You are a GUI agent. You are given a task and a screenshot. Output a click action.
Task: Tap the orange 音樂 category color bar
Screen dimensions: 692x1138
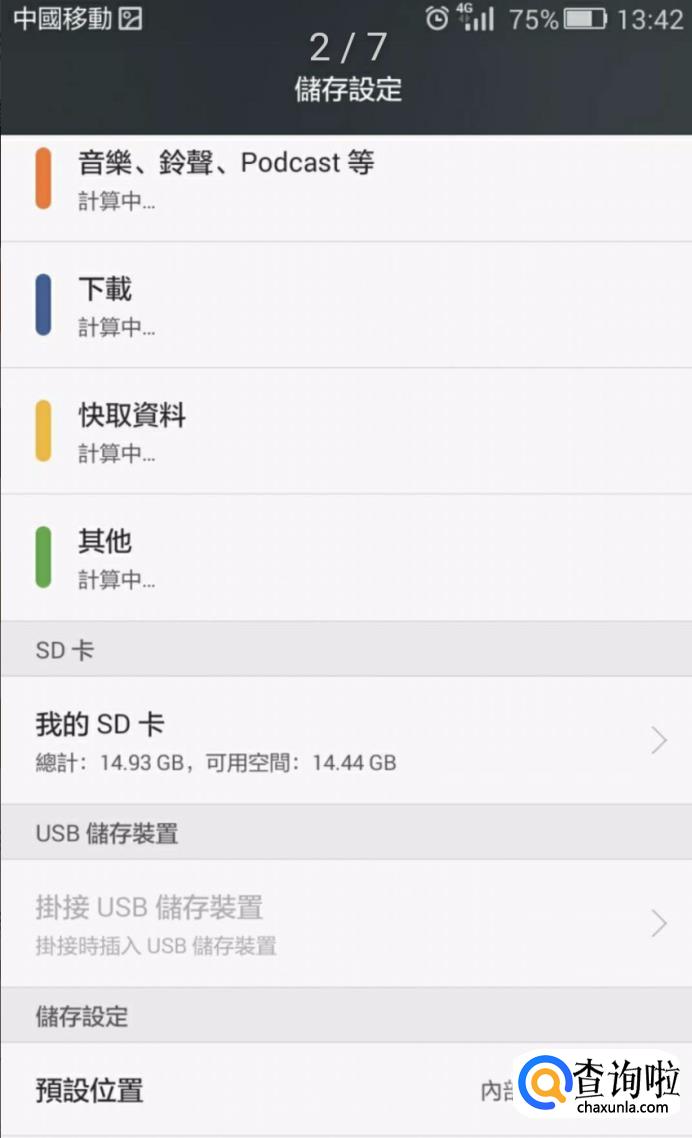tap(43, 178)
